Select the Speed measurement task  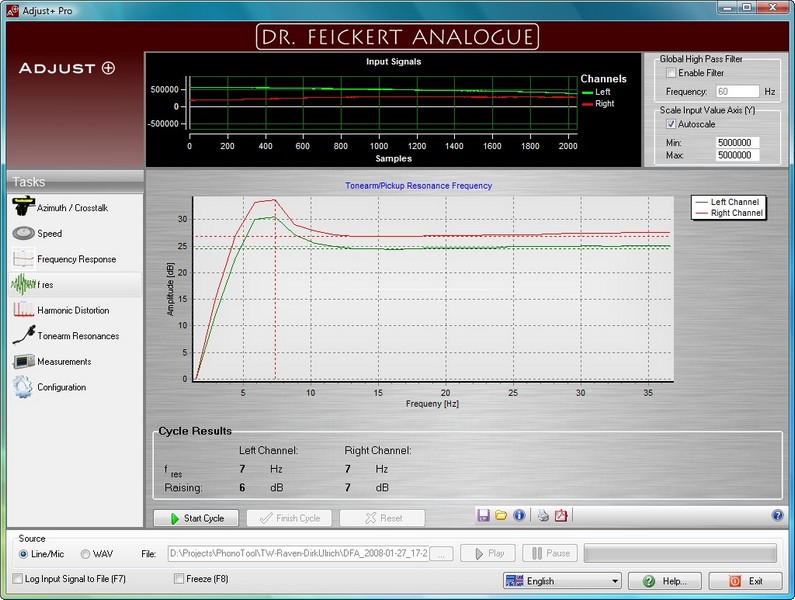(x=49, y=234)
